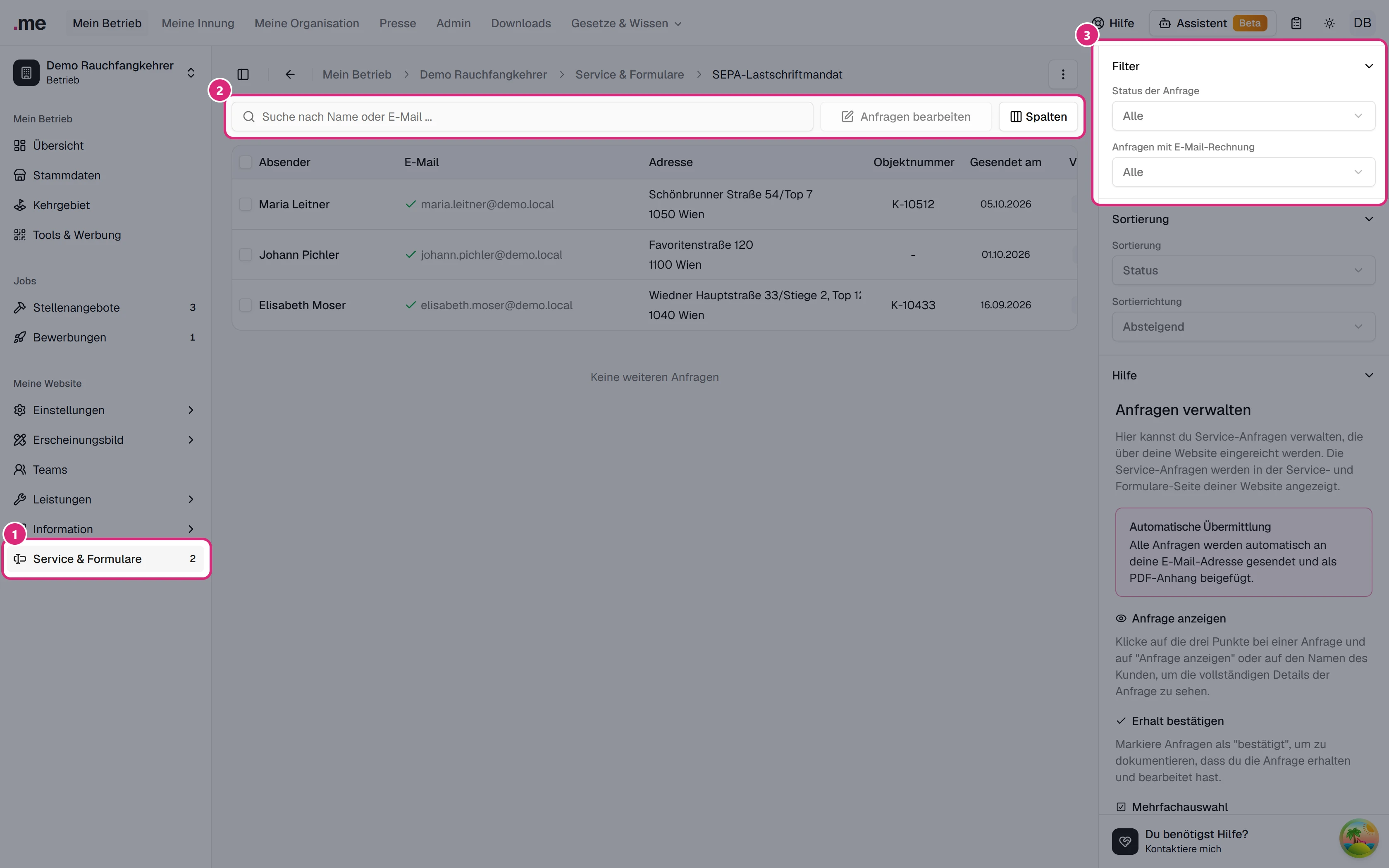Click the Kontaktiere mich help icon
This screenshot has height=868, width=1389.
tap(1124, 841)
